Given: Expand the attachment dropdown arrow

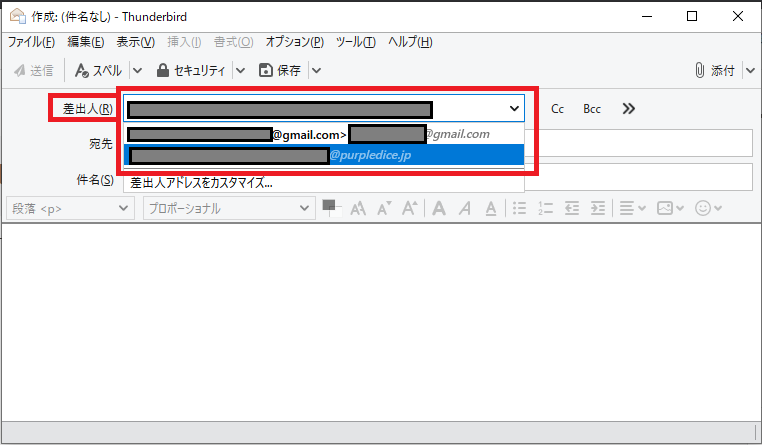Looking at the screenshot, I should pos(750,71).
